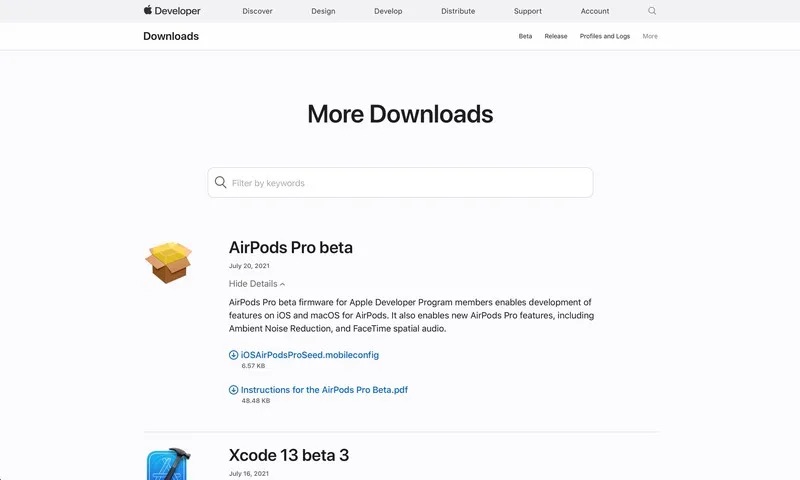The image size is (800, 480).
Task: Open the Develop menu
Action: [388, 11]
